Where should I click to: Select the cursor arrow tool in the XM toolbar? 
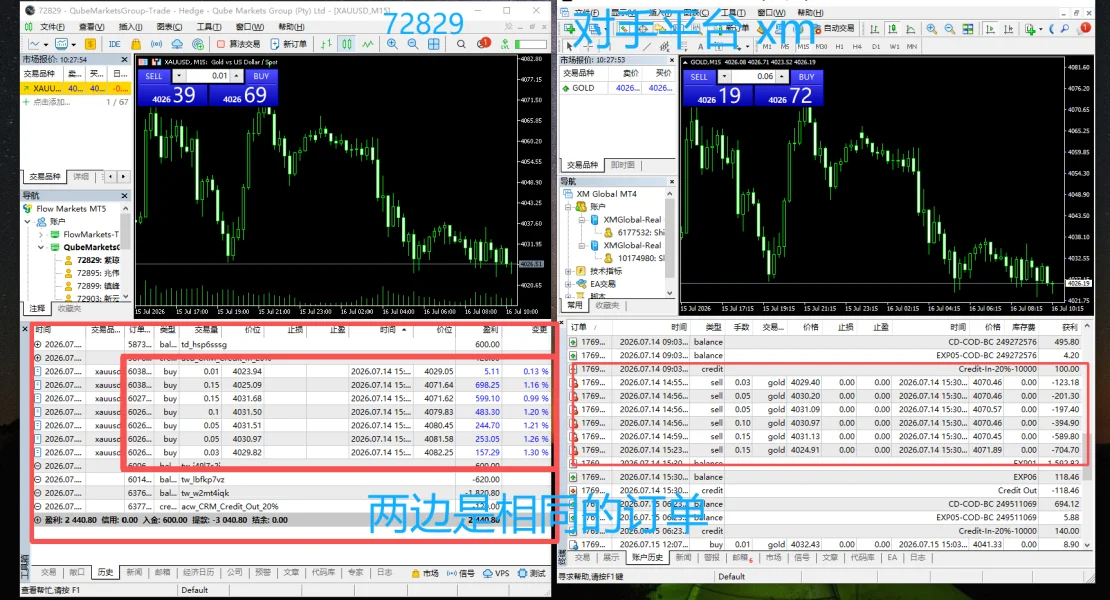pyautogui.click(x=570, y=46)
